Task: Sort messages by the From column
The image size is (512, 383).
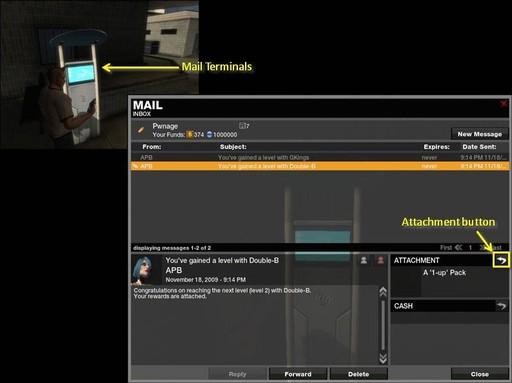Action: pos(152,147)
